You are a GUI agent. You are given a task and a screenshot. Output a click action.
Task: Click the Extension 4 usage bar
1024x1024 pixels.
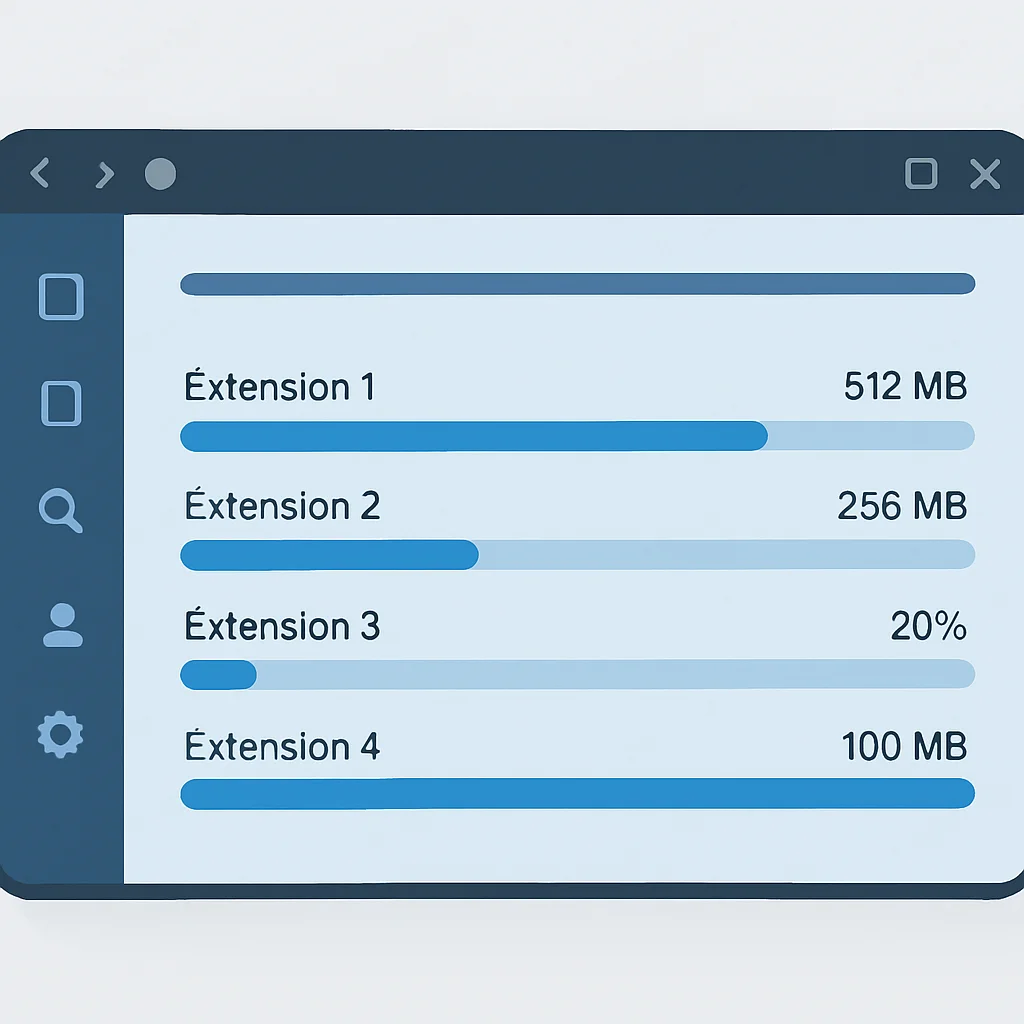577,793
